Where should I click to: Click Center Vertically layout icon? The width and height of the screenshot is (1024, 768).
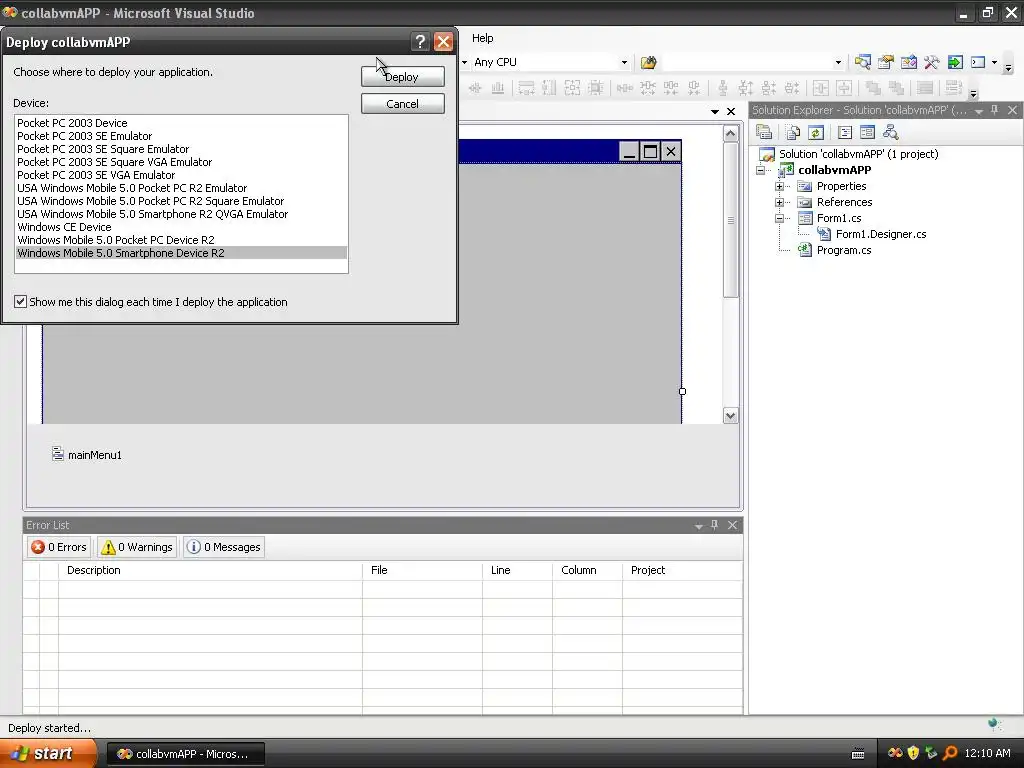coord(844,88)
